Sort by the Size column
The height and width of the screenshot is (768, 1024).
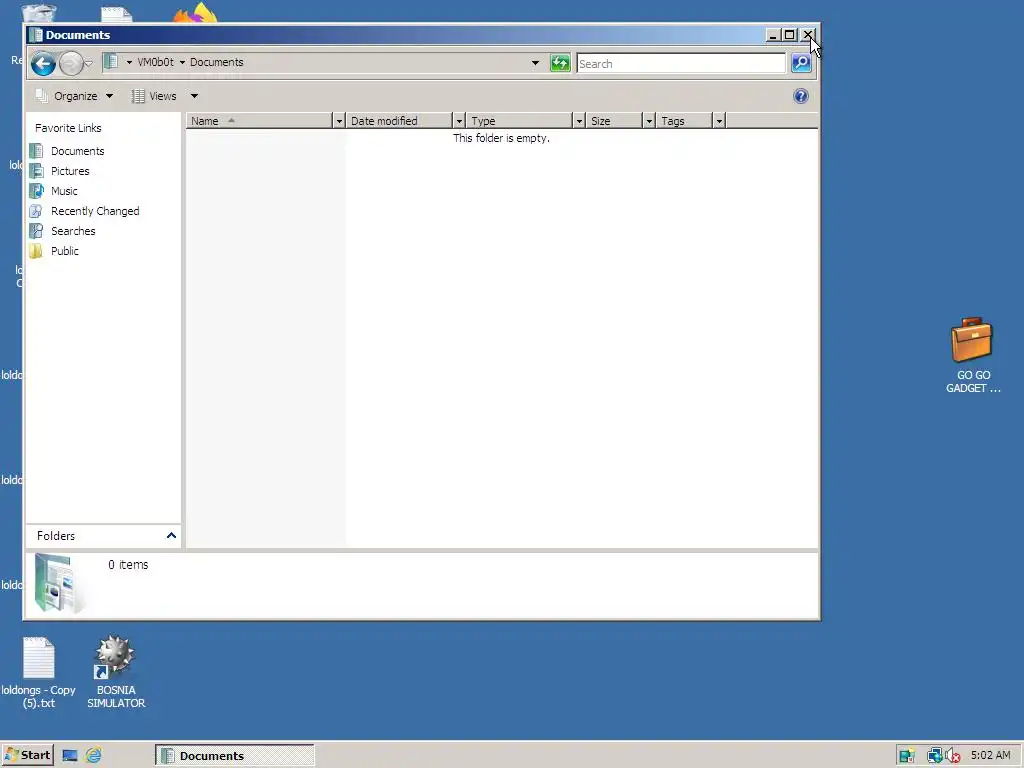(615, 121)
